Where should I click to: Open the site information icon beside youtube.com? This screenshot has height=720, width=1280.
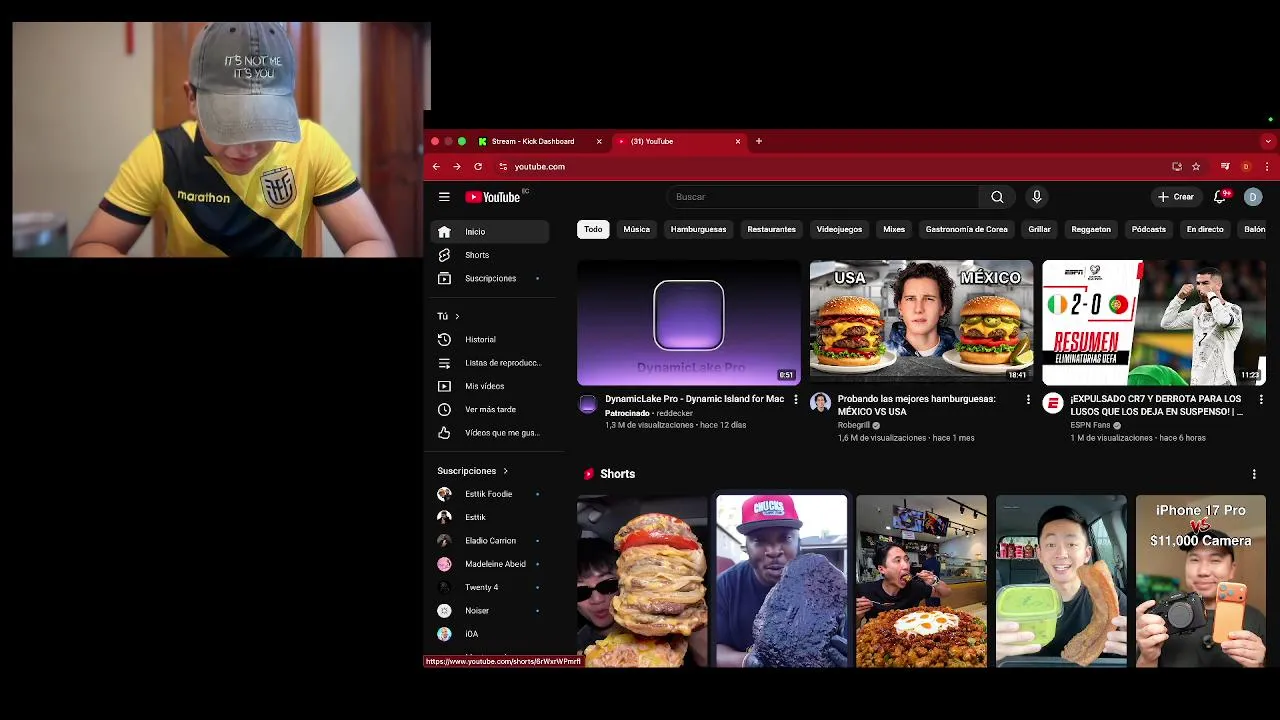(x=503, y=167)
